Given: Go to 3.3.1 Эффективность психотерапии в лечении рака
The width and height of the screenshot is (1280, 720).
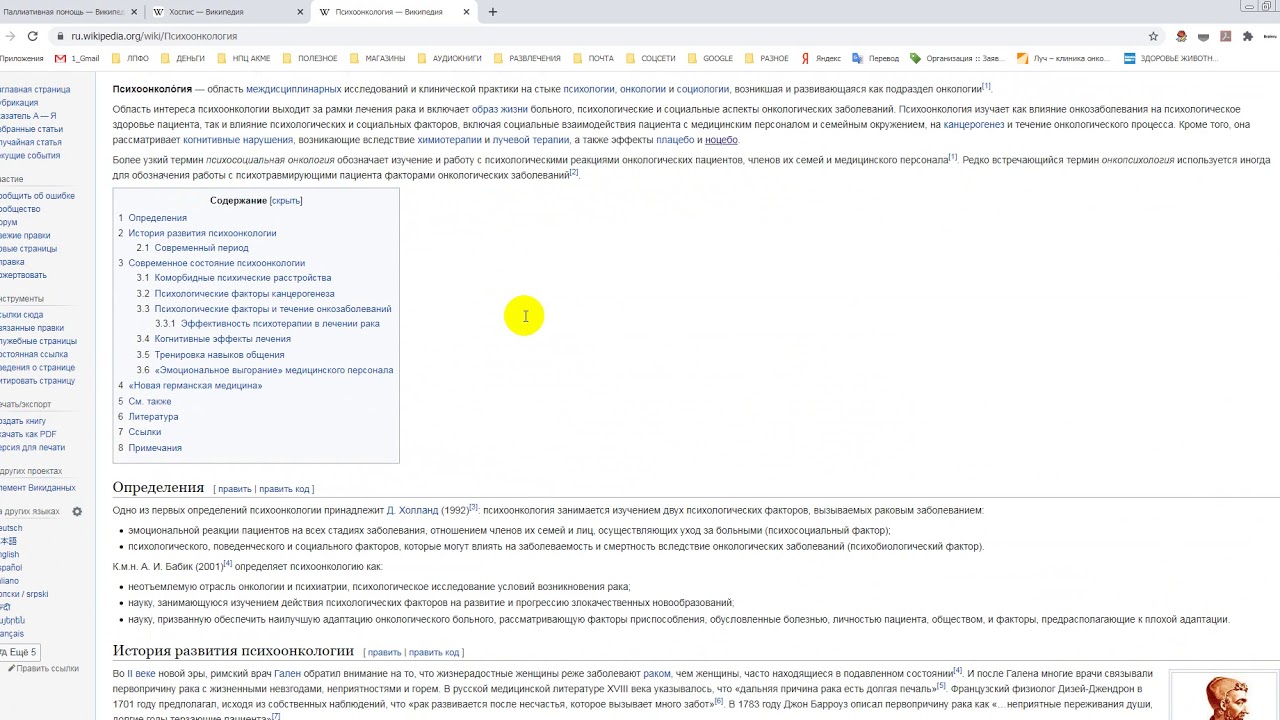Looking at the screenshot, I should point(267,324).
